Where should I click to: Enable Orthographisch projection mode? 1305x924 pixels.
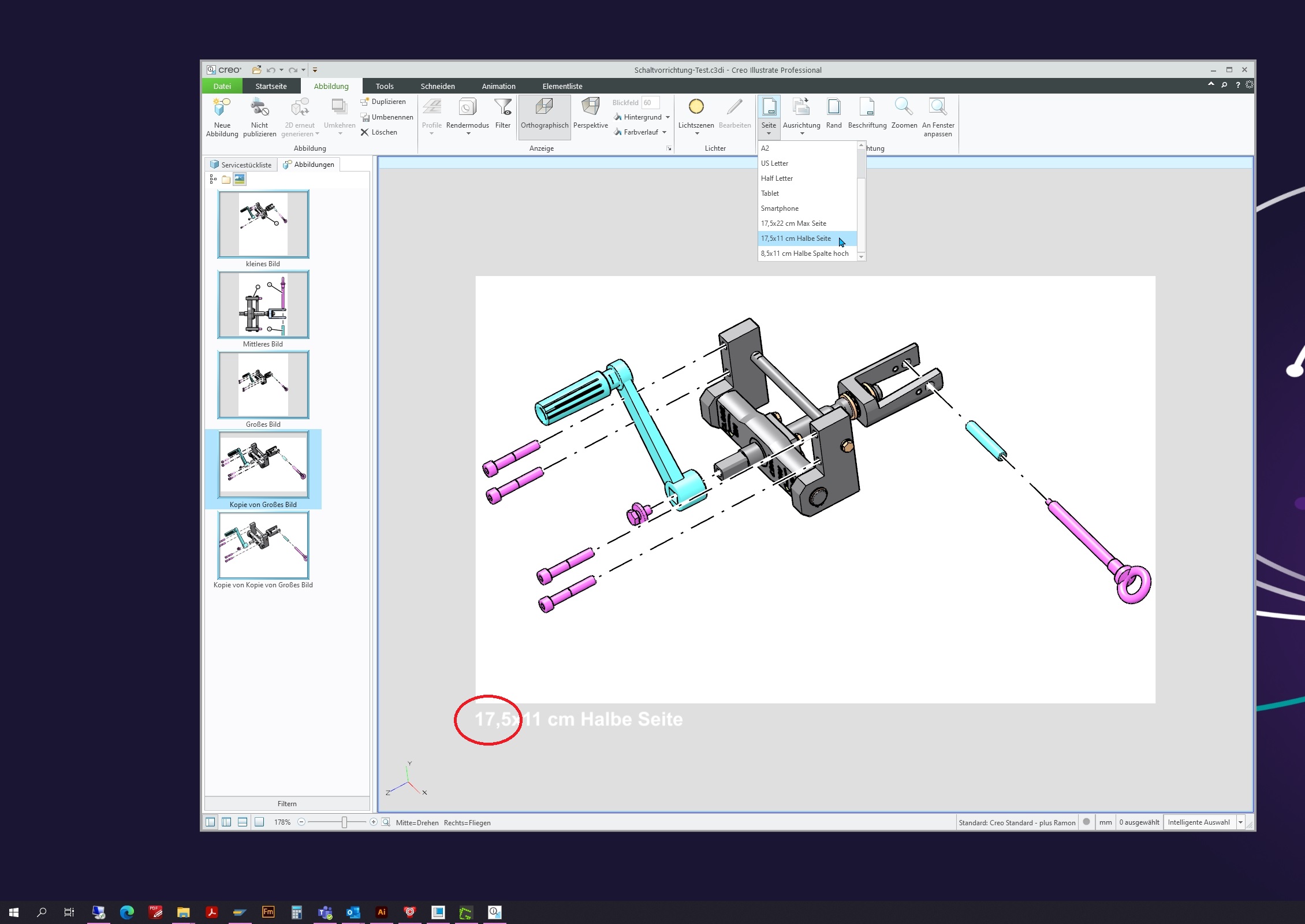pyautogui.click(x=543, y=115)
